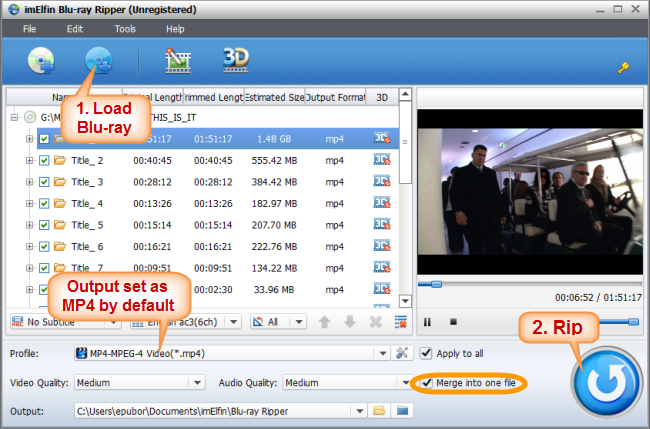
Task: Click the 555.42 MB size cell
Action: coord(274,160)
